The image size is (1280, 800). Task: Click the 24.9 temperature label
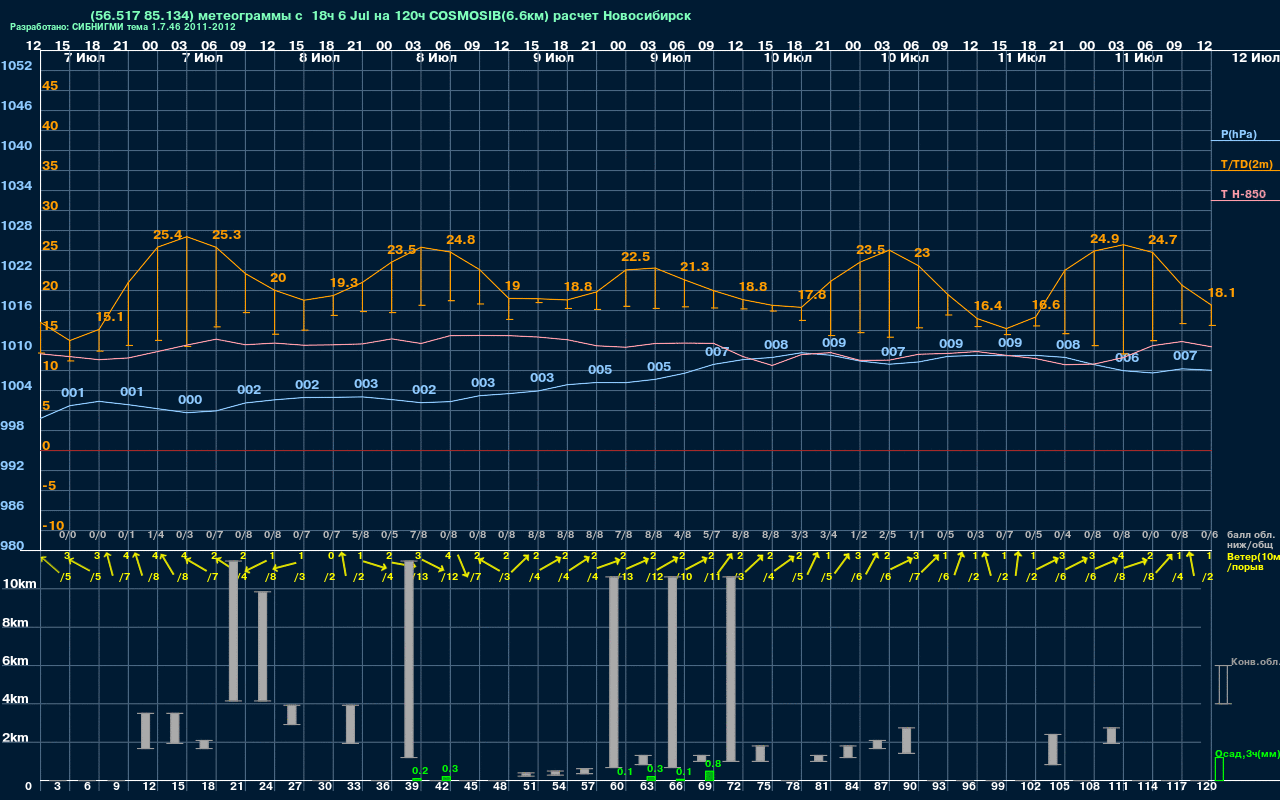(1105, 239)
